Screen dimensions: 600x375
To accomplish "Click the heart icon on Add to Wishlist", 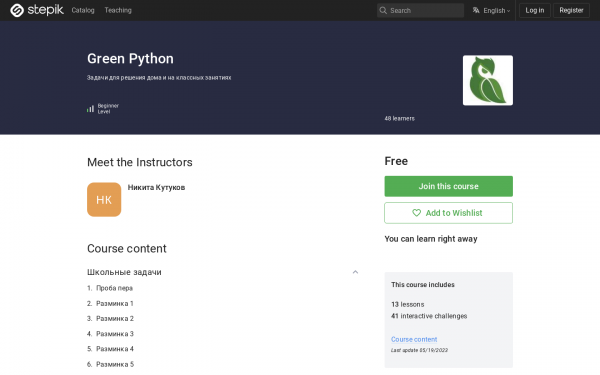I will click(x=416, y=213).
